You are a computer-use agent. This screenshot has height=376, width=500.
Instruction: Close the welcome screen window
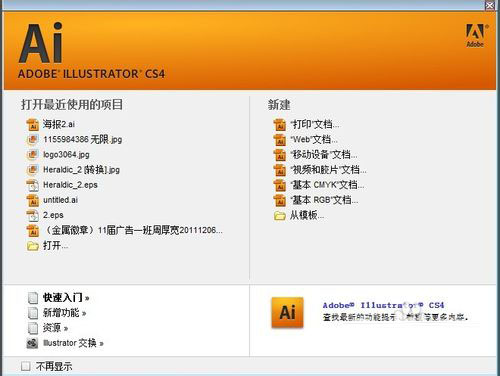490,6
